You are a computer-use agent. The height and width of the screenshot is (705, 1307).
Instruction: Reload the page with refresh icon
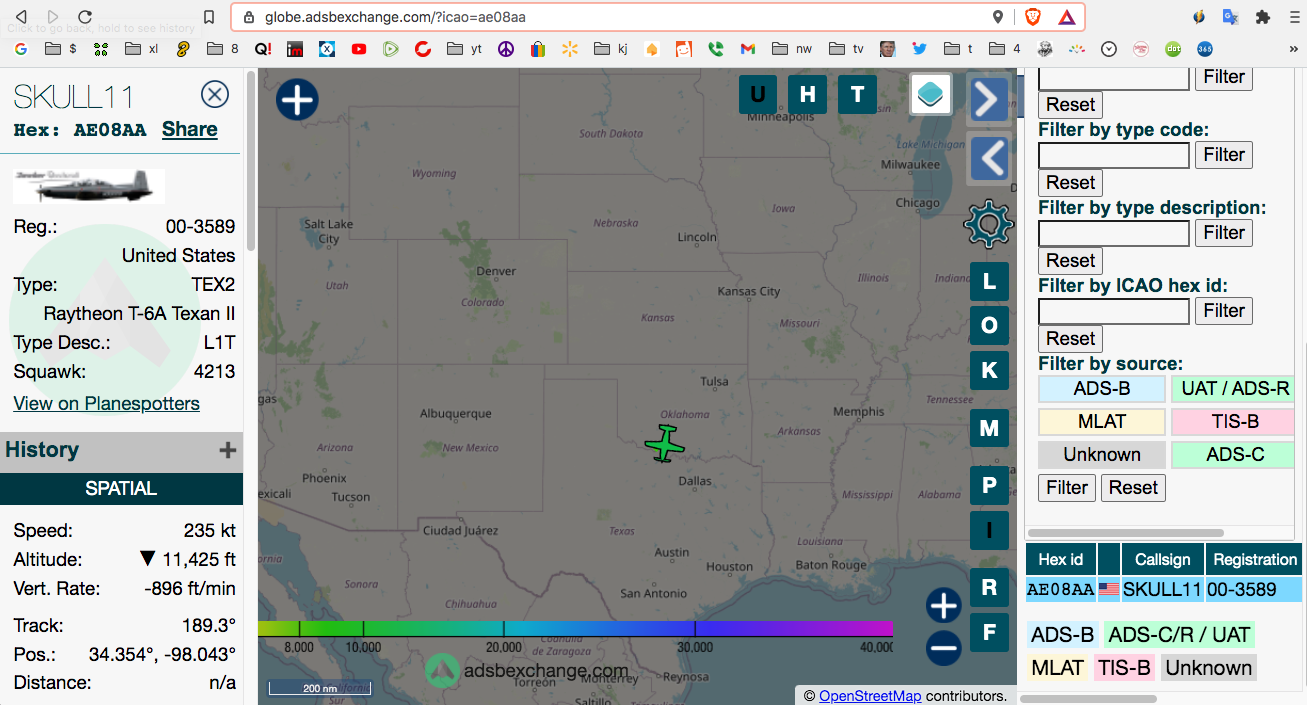tap(85, 17)
